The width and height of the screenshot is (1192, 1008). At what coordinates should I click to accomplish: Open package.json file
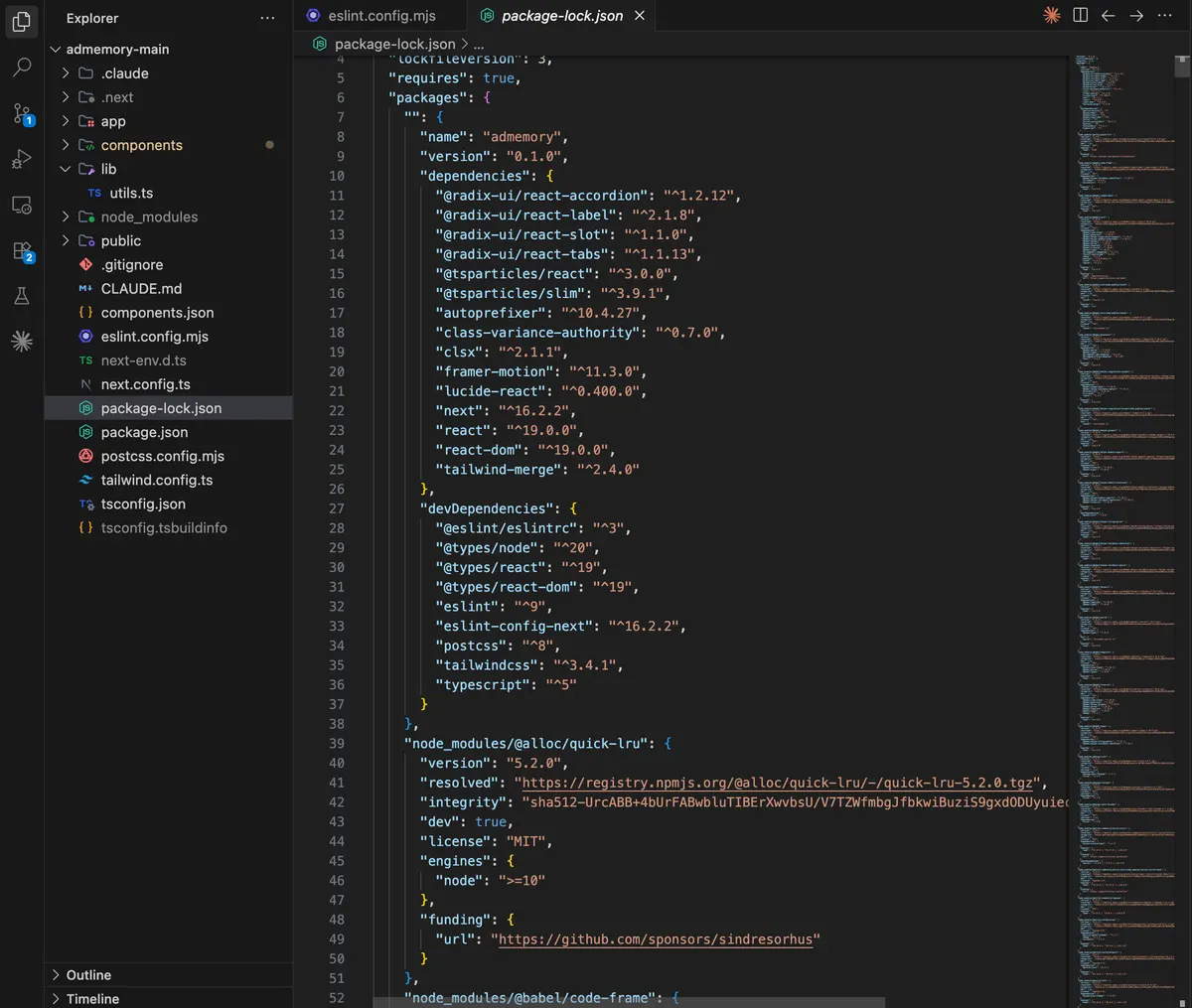pos(169,431)
